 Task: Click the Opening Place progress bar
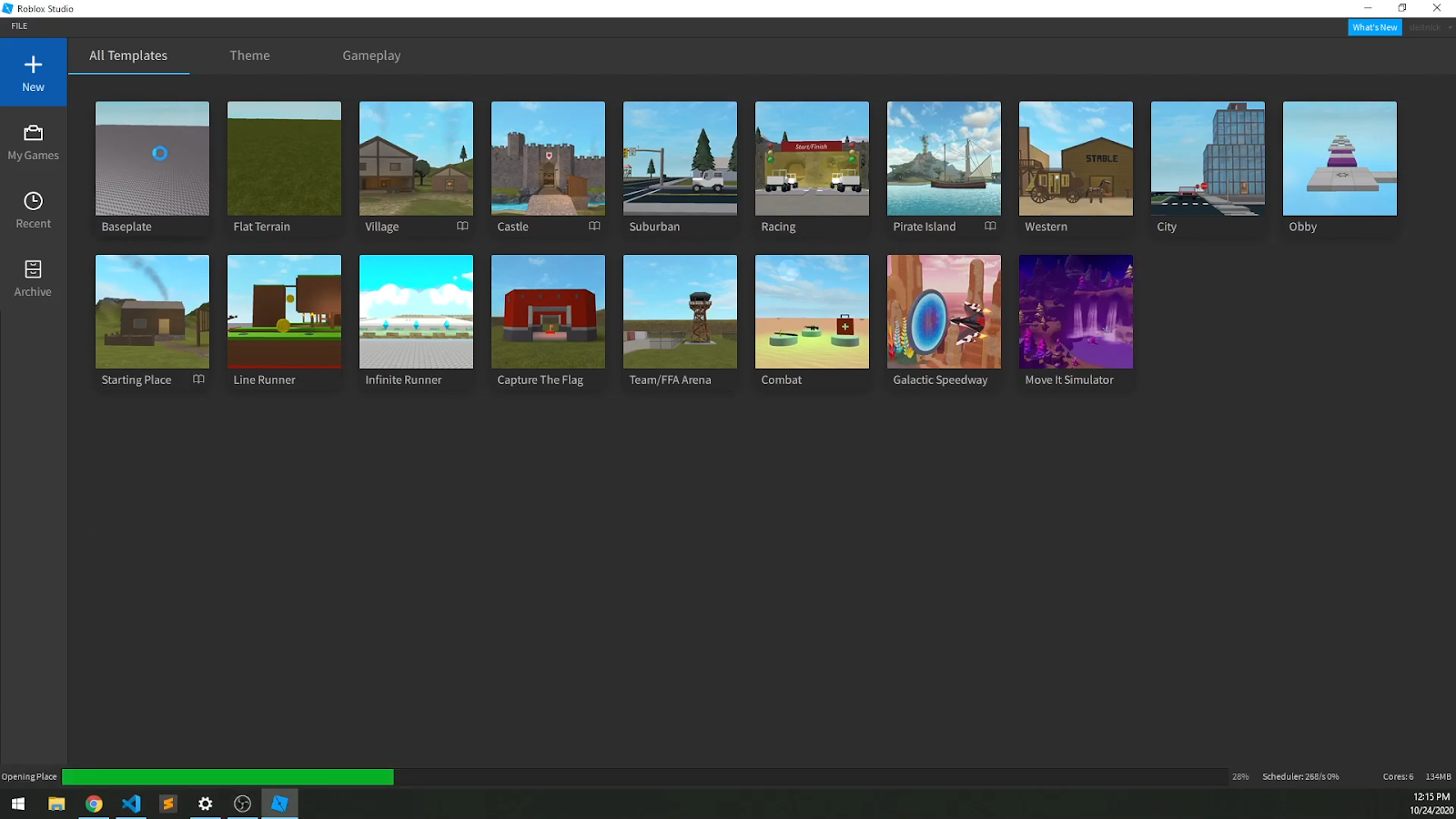[227, 776]
